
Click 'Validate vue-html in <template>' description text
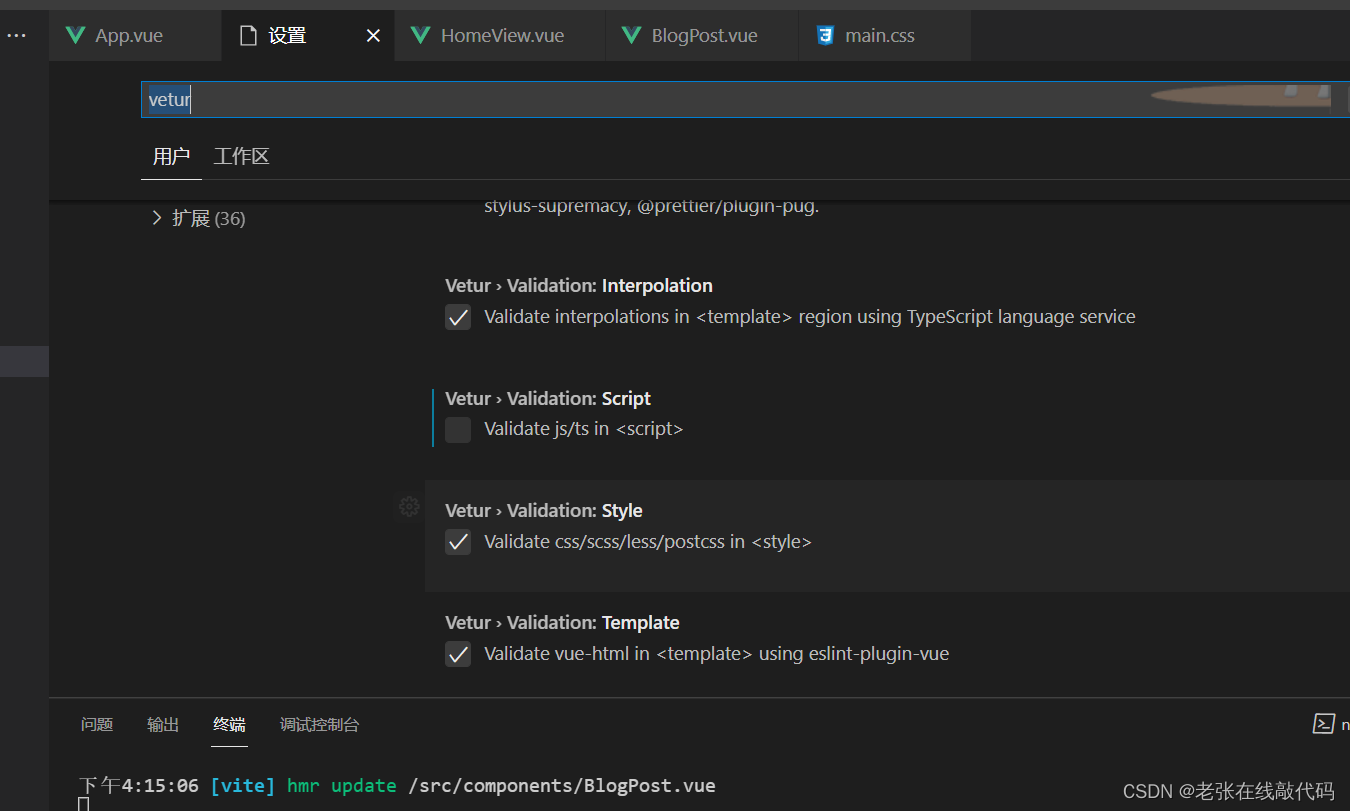pos(717,653)
